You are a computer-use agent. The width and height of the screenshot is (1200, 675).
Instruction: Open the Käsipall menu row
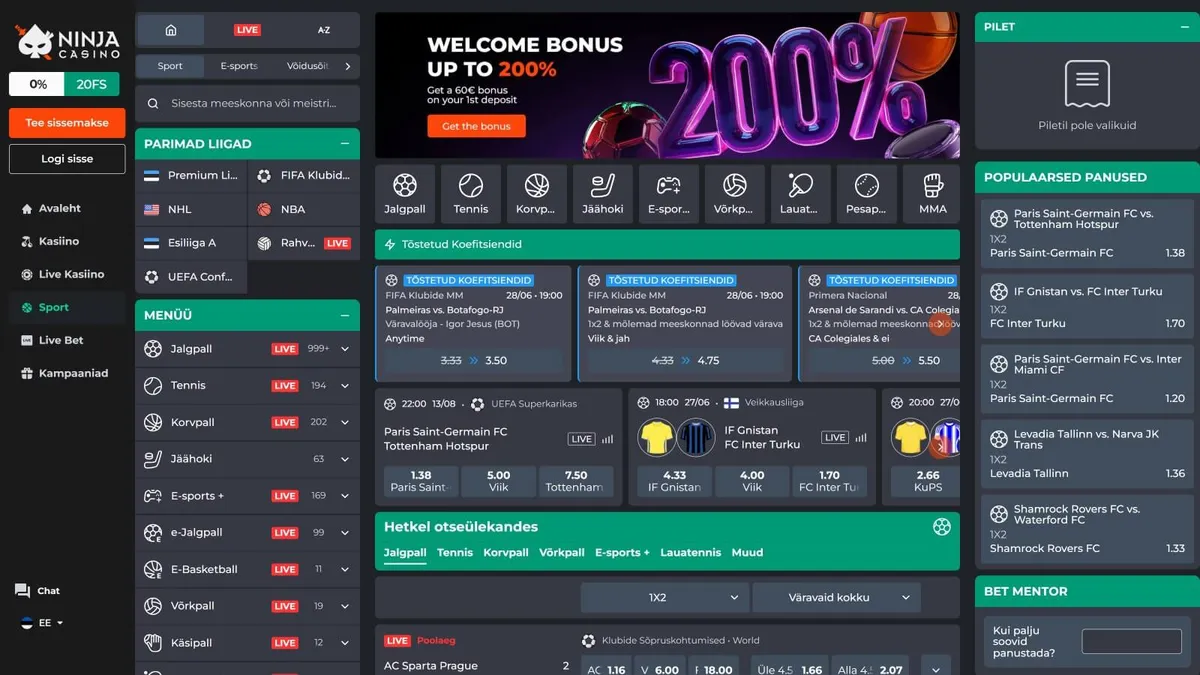click(x=247, y=642)
